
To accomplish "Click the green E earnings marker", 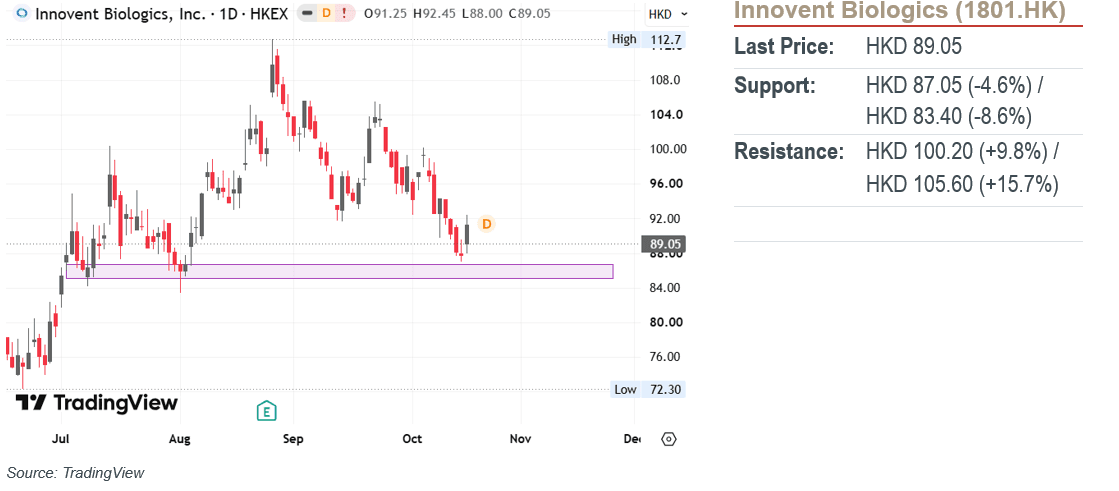I will 266,410.
